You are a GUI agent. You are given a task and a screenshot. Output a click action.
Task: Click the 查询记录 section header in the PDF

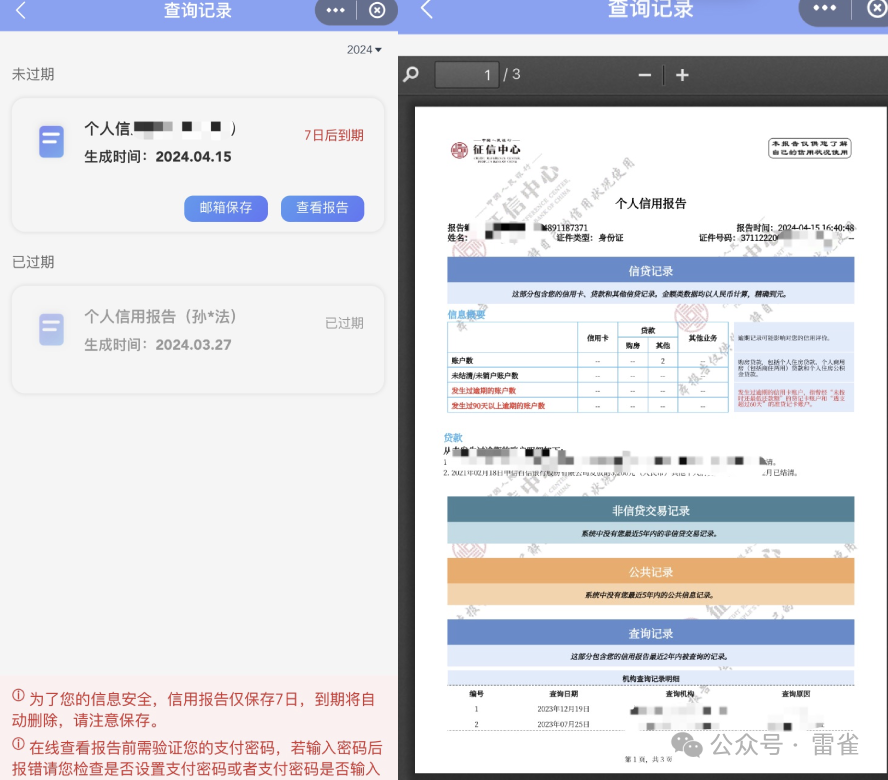650,633
